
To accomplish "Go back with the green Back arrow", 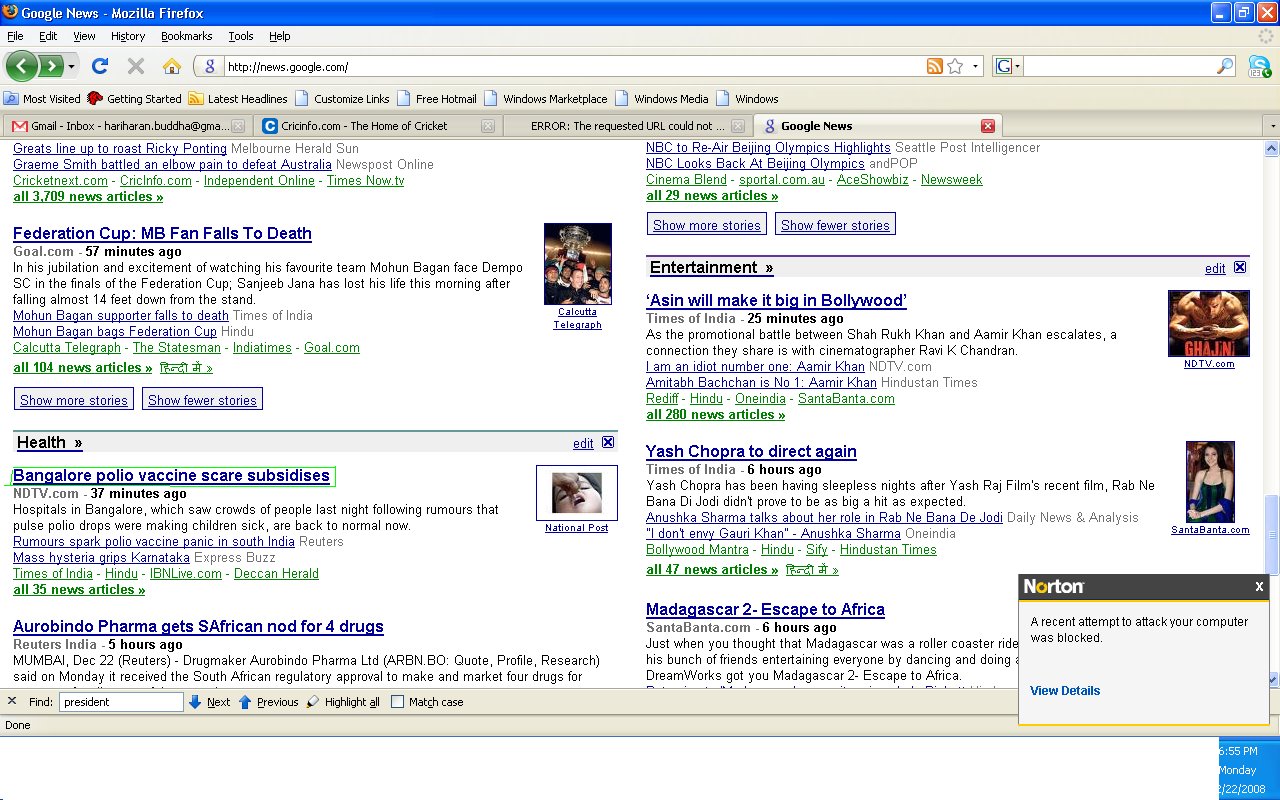I will point(21,66).
